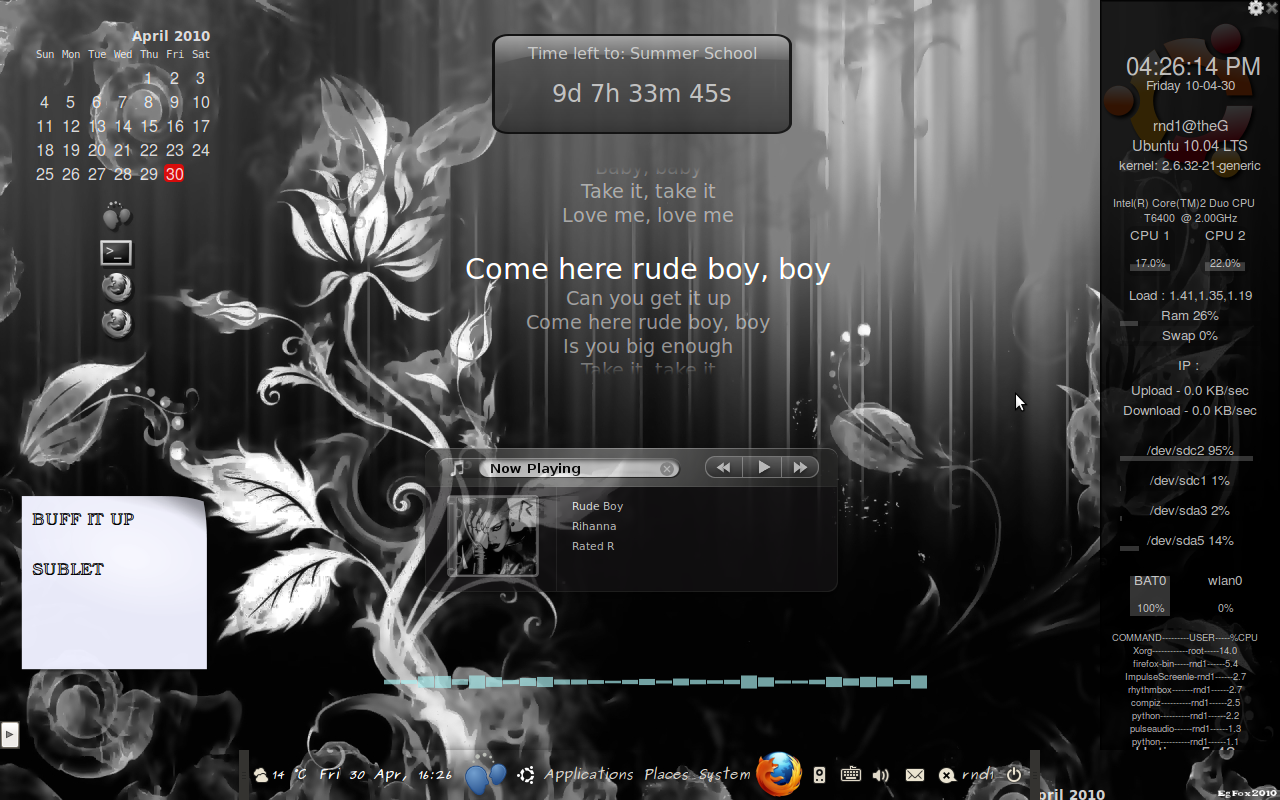Viewport: 1280px width, 800px height.
Task: Click the status icon left of rnd1
Action: 947,775
